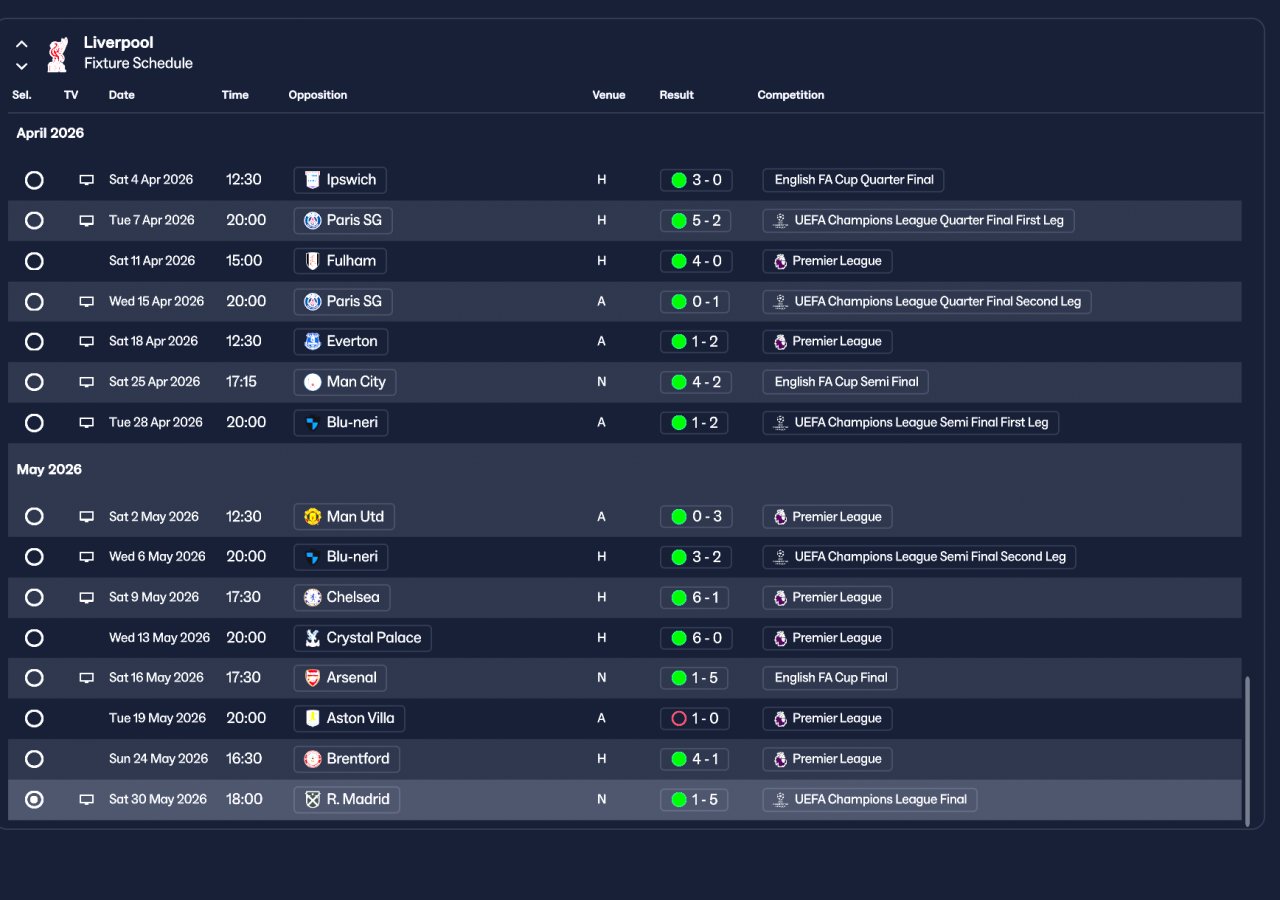The width and height of the screenshot is (1280, 900).
Task: Open the 1 - 0 Aston Villa result
Action: click(696, 718)
